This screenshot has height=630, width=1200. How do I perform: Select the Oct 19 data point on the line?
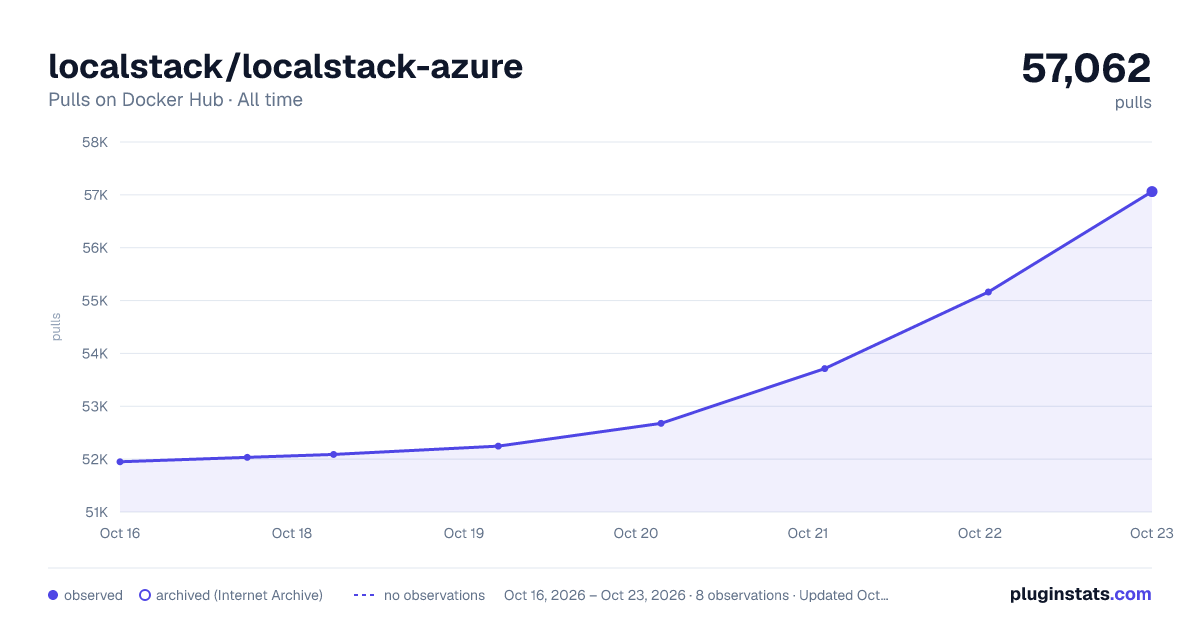[x=498, y=446]
